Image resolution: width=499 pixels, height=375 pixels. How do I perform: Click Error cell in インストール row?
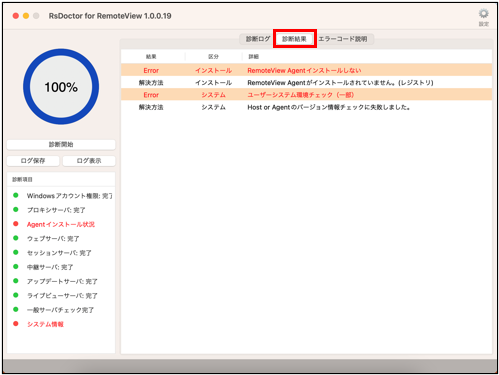tap(151, 71)
